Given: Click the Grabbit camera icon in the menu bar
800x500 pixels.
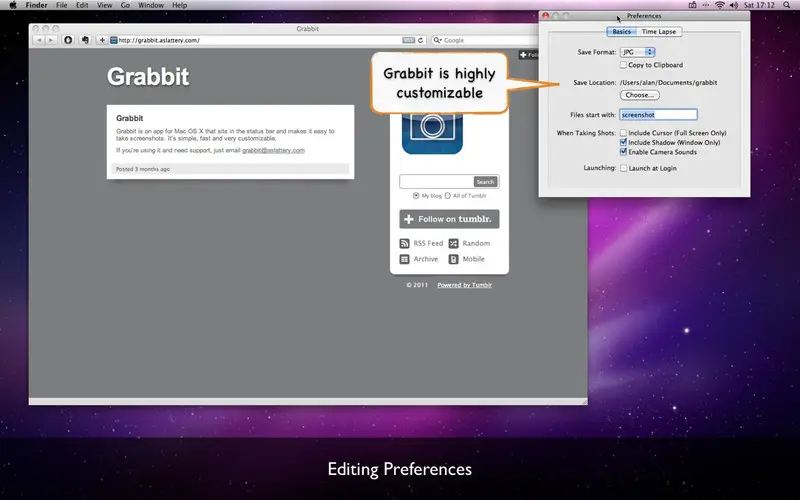Looking at the screenshot, I should point(692,5).
